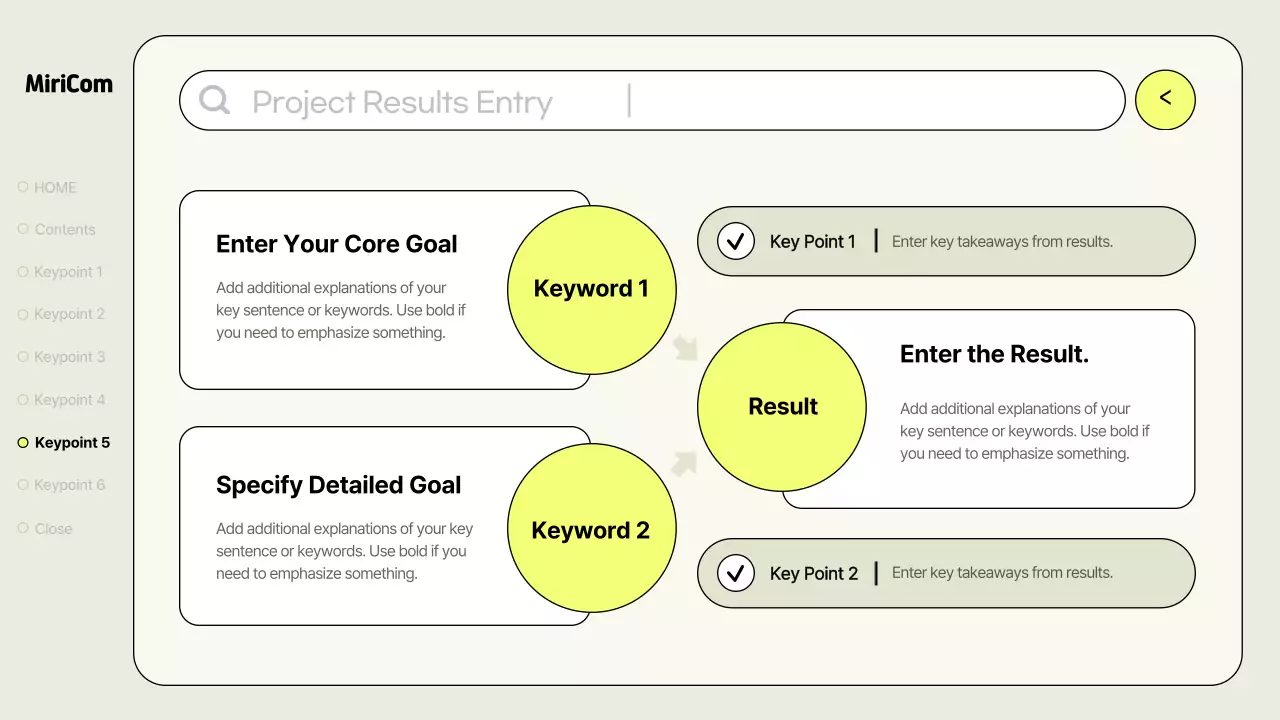
Task: Select Keypoint 6 from the sidebar
Action: tap(69, 485)
